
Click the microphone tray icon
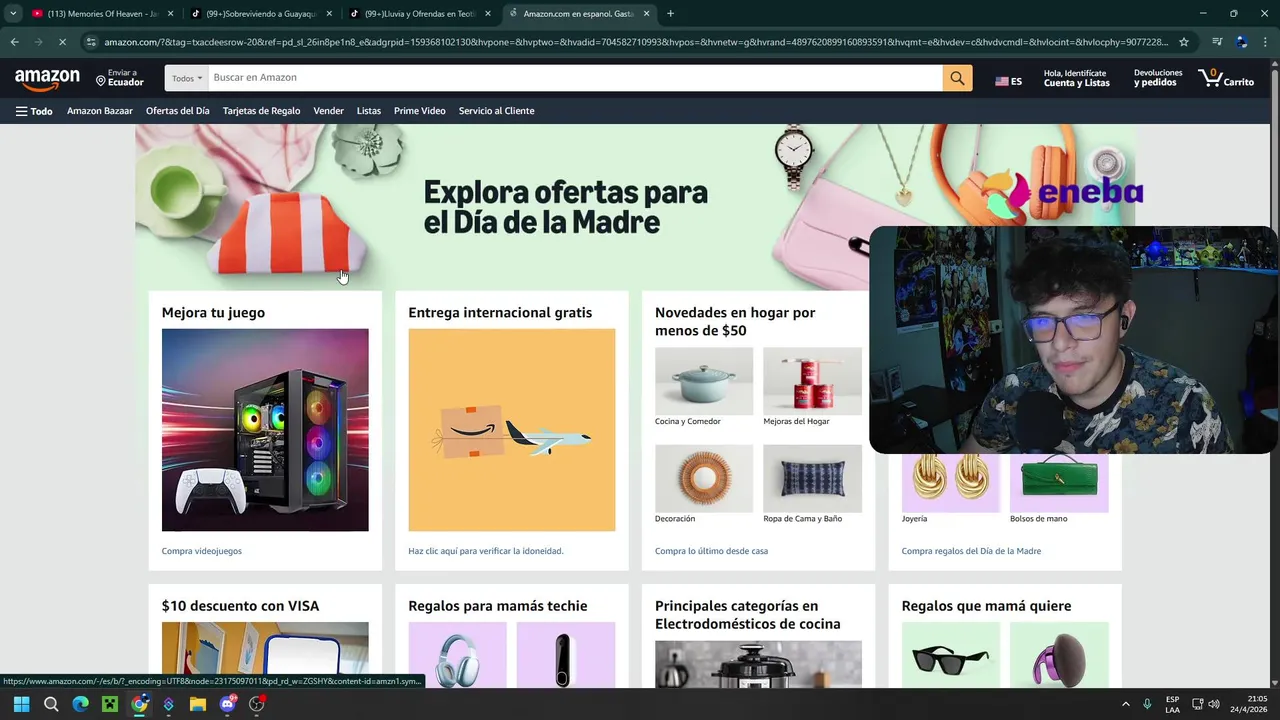click(1147, 704)
